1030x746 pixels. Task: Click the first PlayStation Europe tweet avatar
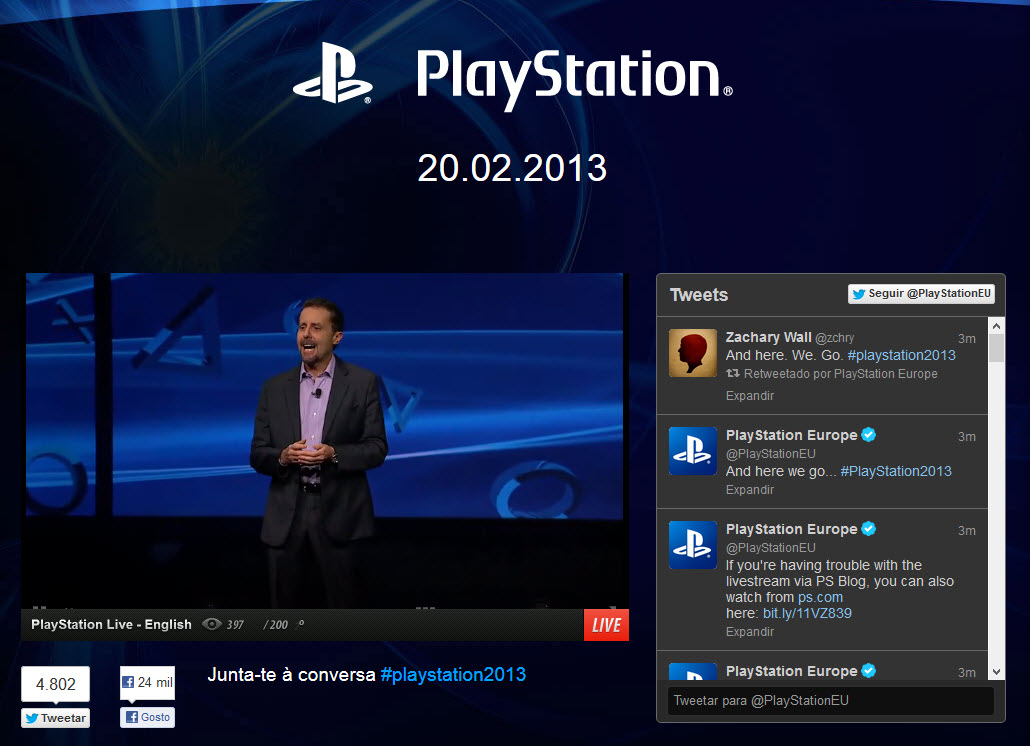[x=693, y=451]
